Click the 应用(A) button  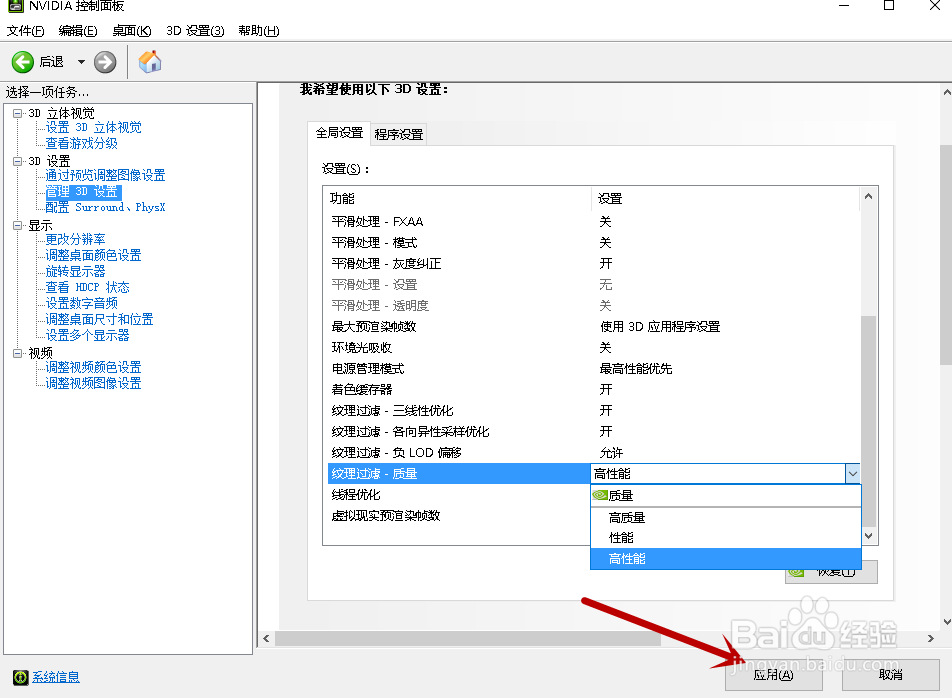(x=774, y=675)
